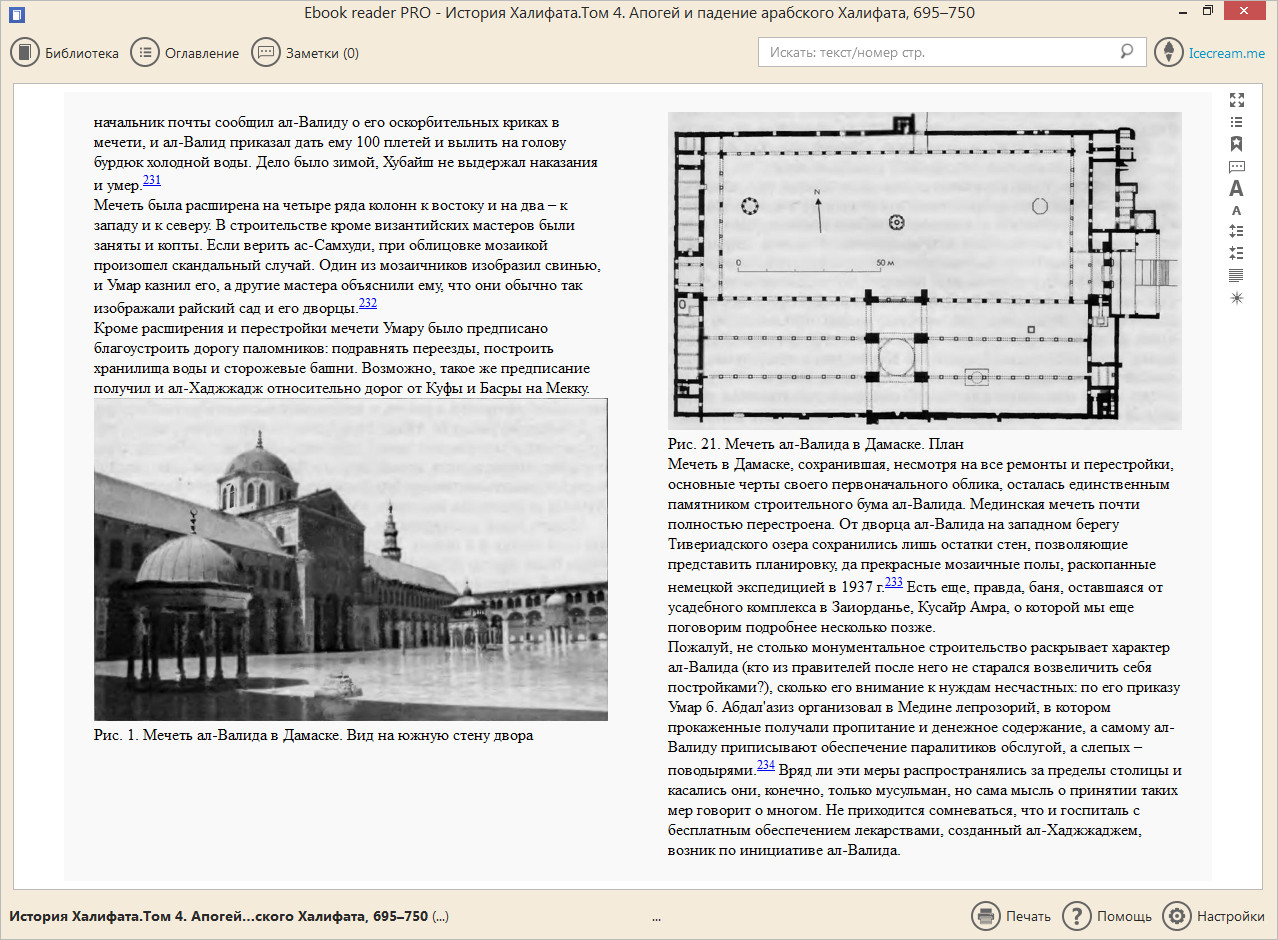Screen dimensions: 1278x940
Task: Open the Библиотека library
Action: [66, 53]
